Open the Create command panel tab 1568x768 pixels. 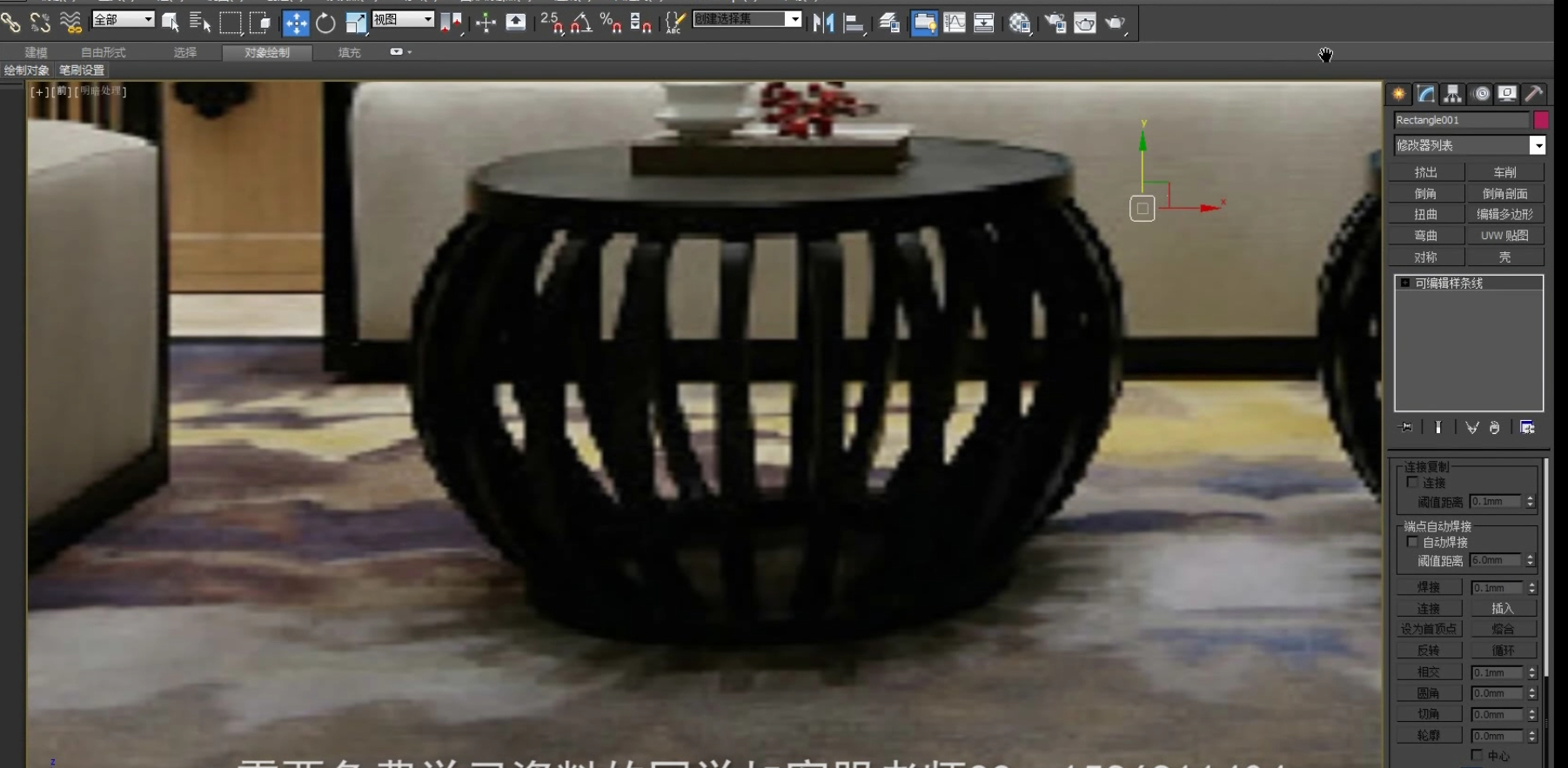pos(1398,94)
